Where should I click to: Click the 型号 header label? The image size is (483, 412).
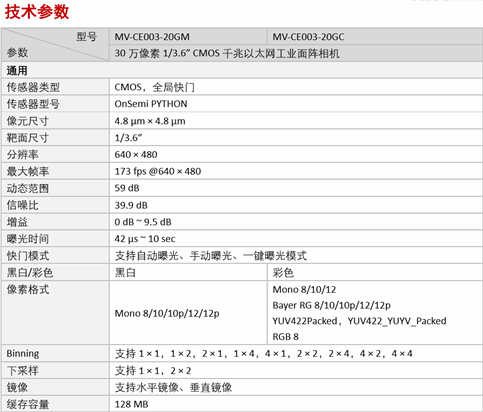[87, 36]
